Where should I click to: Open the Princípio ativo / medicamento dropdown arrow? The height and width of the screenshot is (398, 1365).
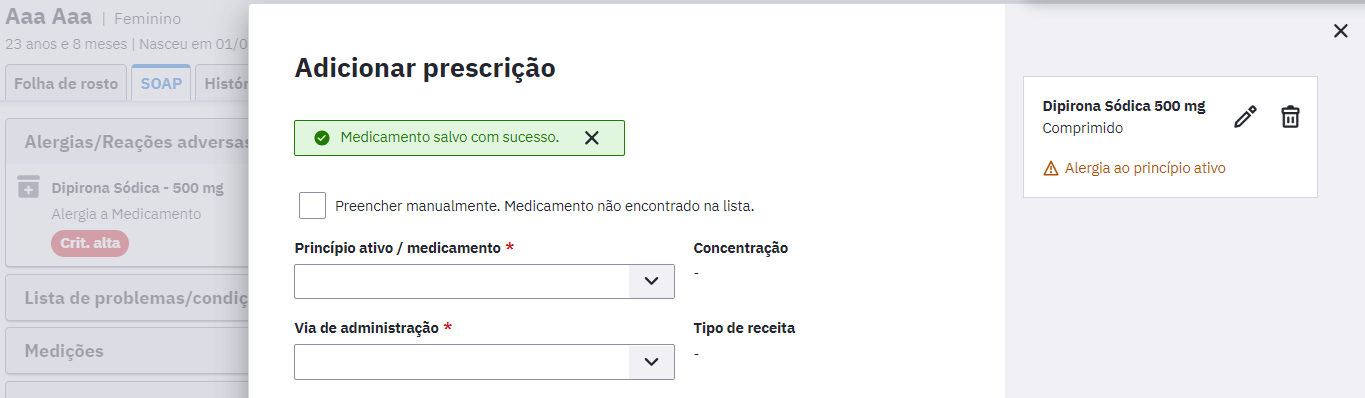(652, 281)
